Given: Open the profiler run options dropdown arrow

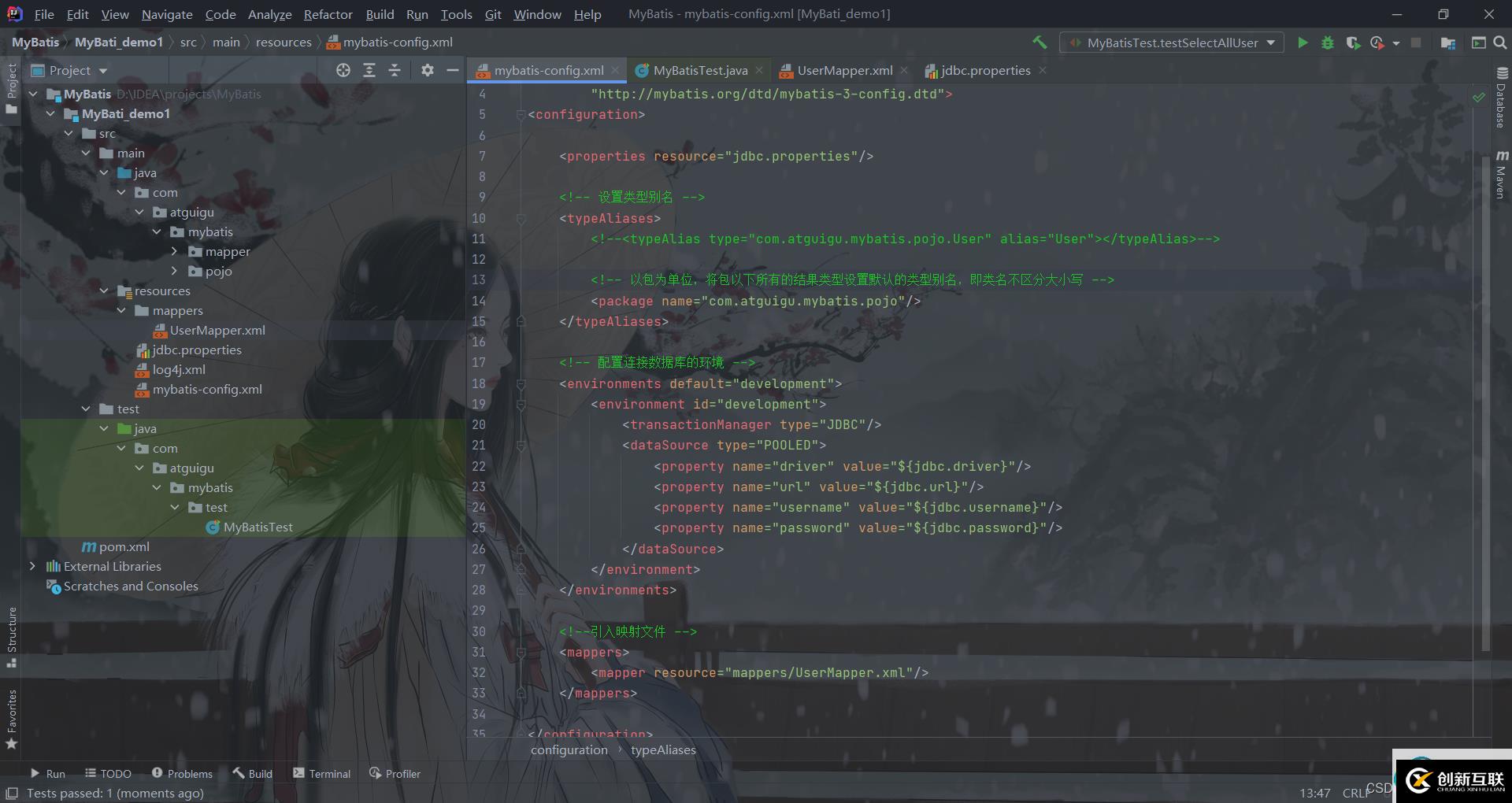Looking at the screenshot, I should click(x=1396, y=43).
